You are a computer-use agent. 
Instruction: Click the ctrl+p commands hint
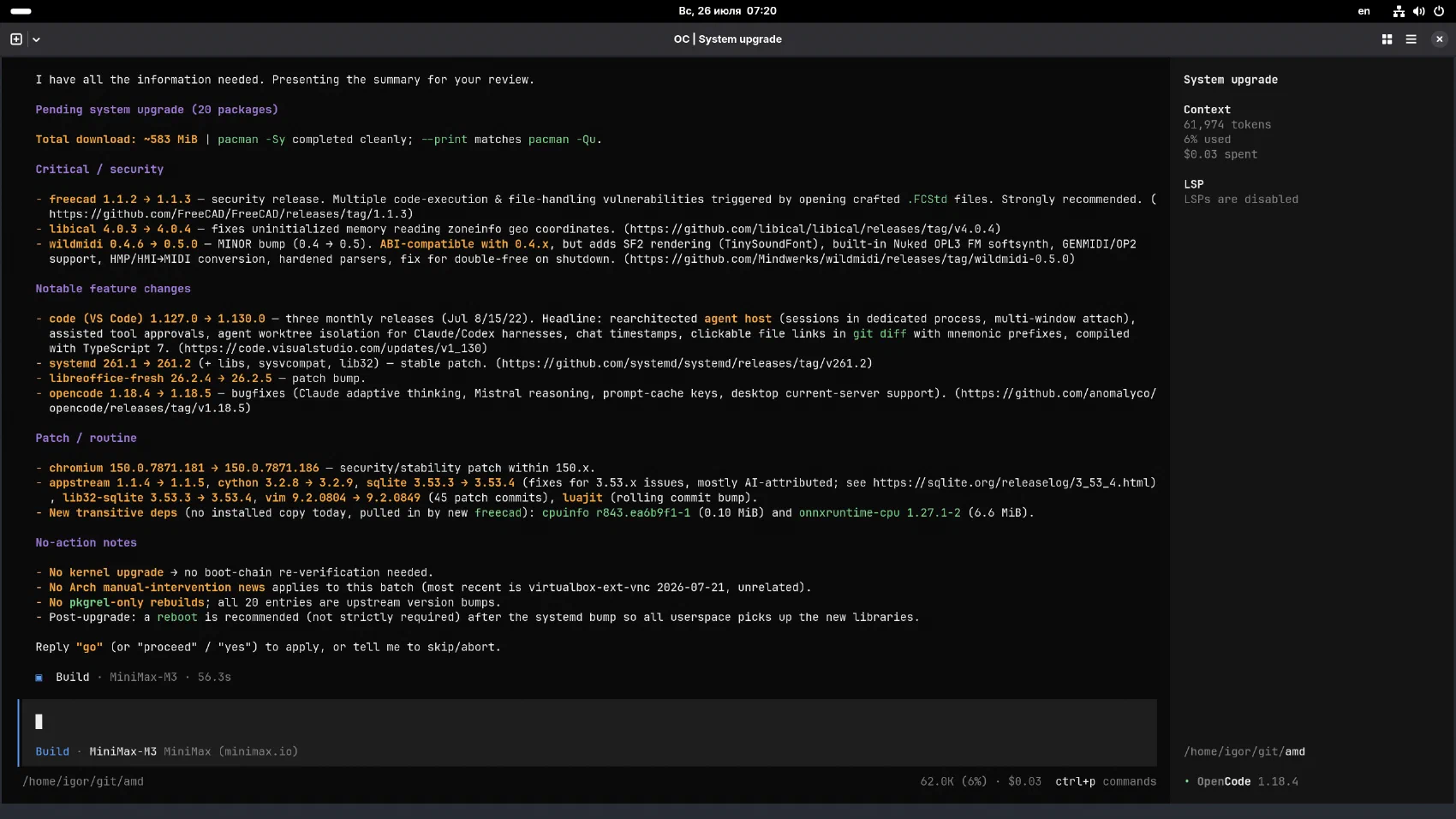click(x=1106, y=781)
